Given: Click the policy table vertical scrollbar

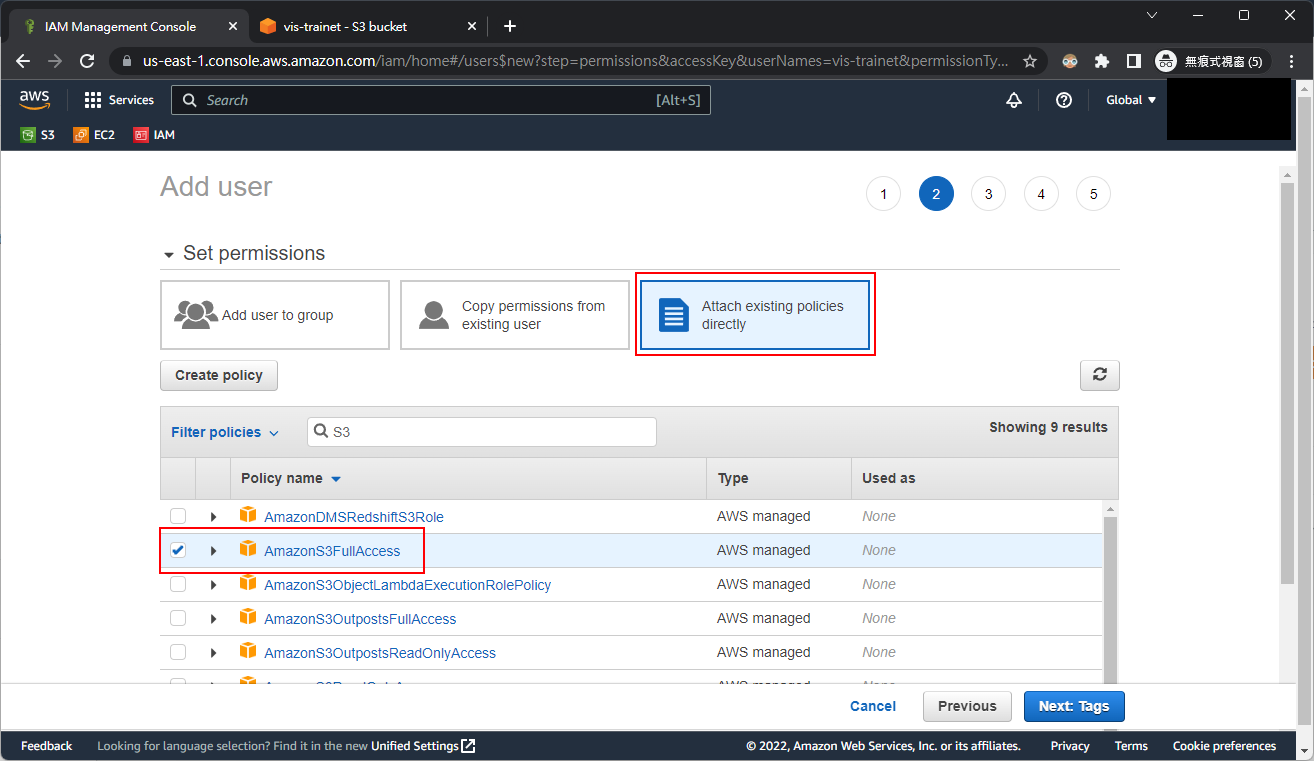Looking at the screenshot, I should click(1110, 600).
